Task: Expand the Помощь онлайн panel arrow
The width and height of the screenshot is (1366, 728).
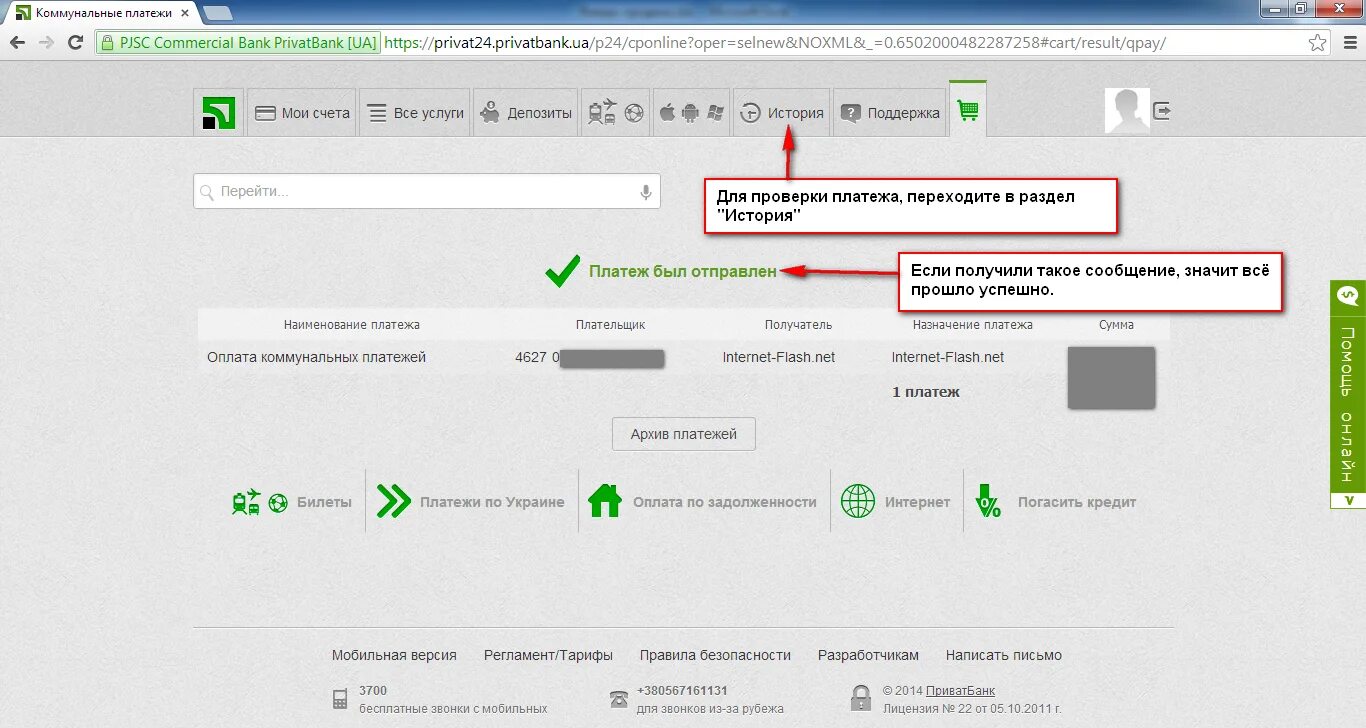Action: pos(1348,500)
